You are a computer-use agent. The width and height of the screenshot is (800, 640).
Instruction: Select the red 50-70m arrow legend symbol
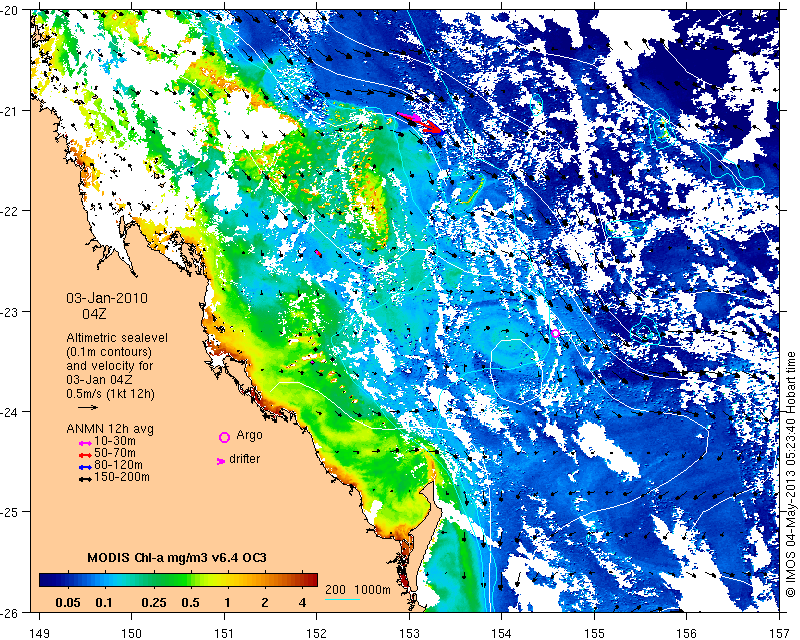click(x=85, y=455)
